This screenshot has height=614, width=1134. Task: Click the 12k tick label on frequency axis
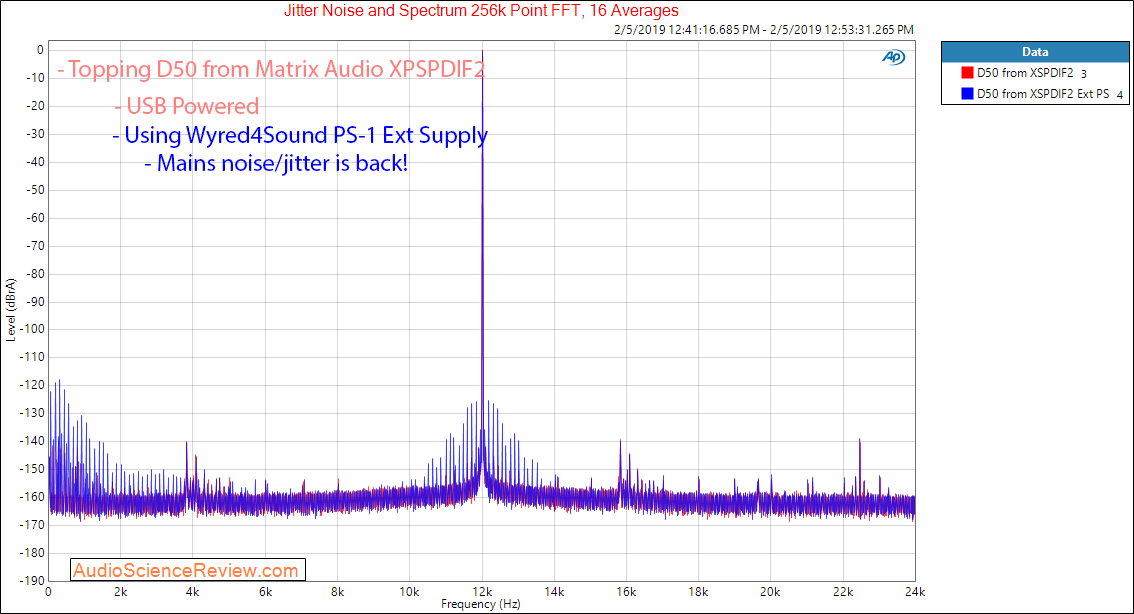click(482, 592)
